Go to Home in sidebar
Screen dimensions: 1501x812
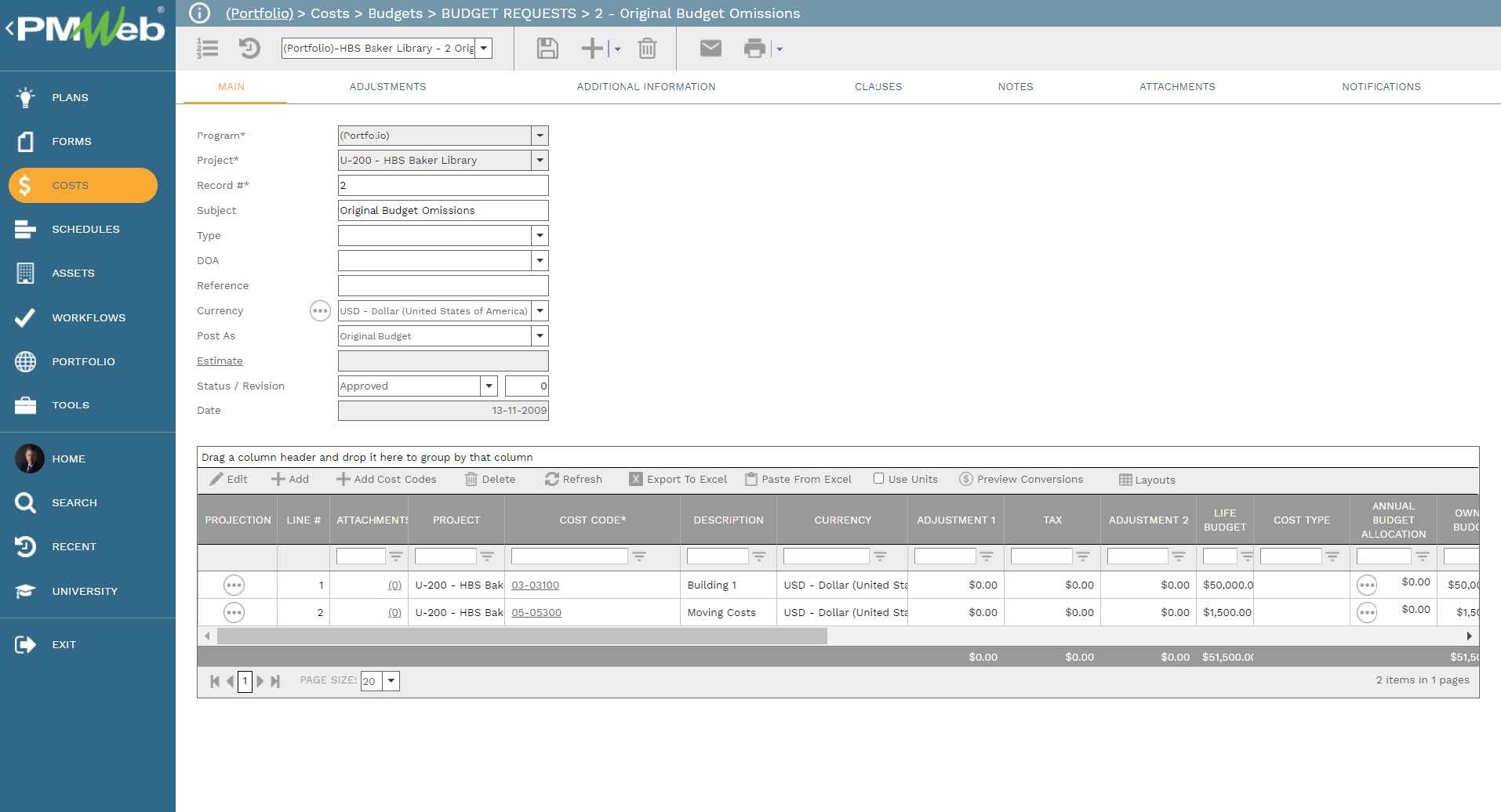(68, 459)
